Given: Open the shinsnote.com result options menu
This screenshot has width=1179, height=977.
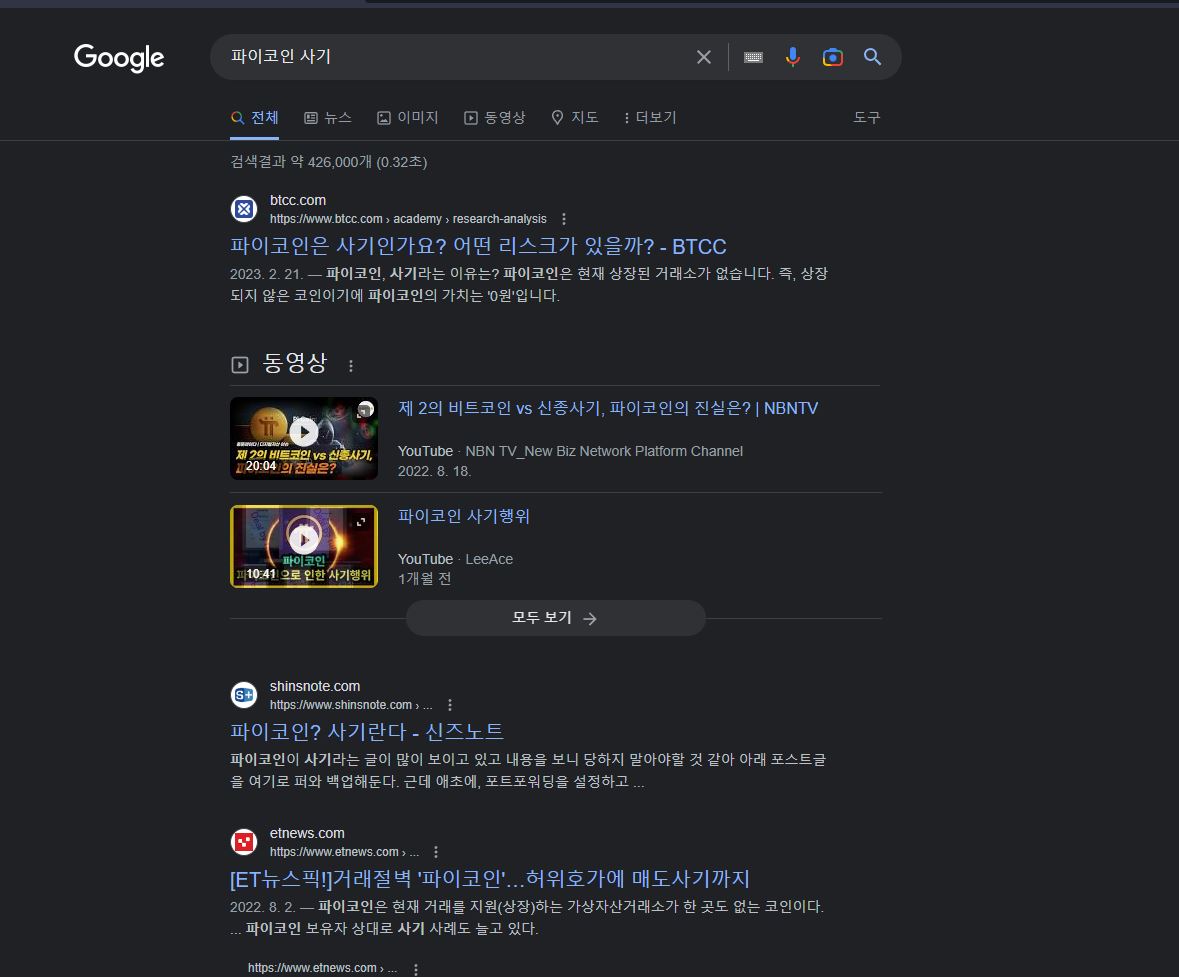Looking at the screenshot, I should 450,705.
